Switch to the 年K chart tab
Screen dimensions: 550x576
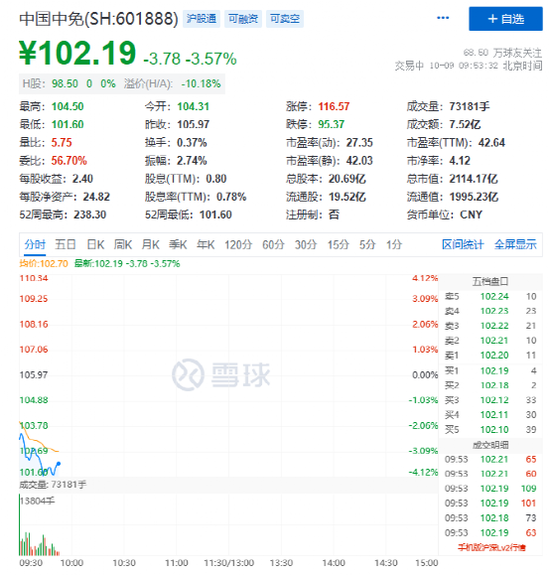coord(205,244)
